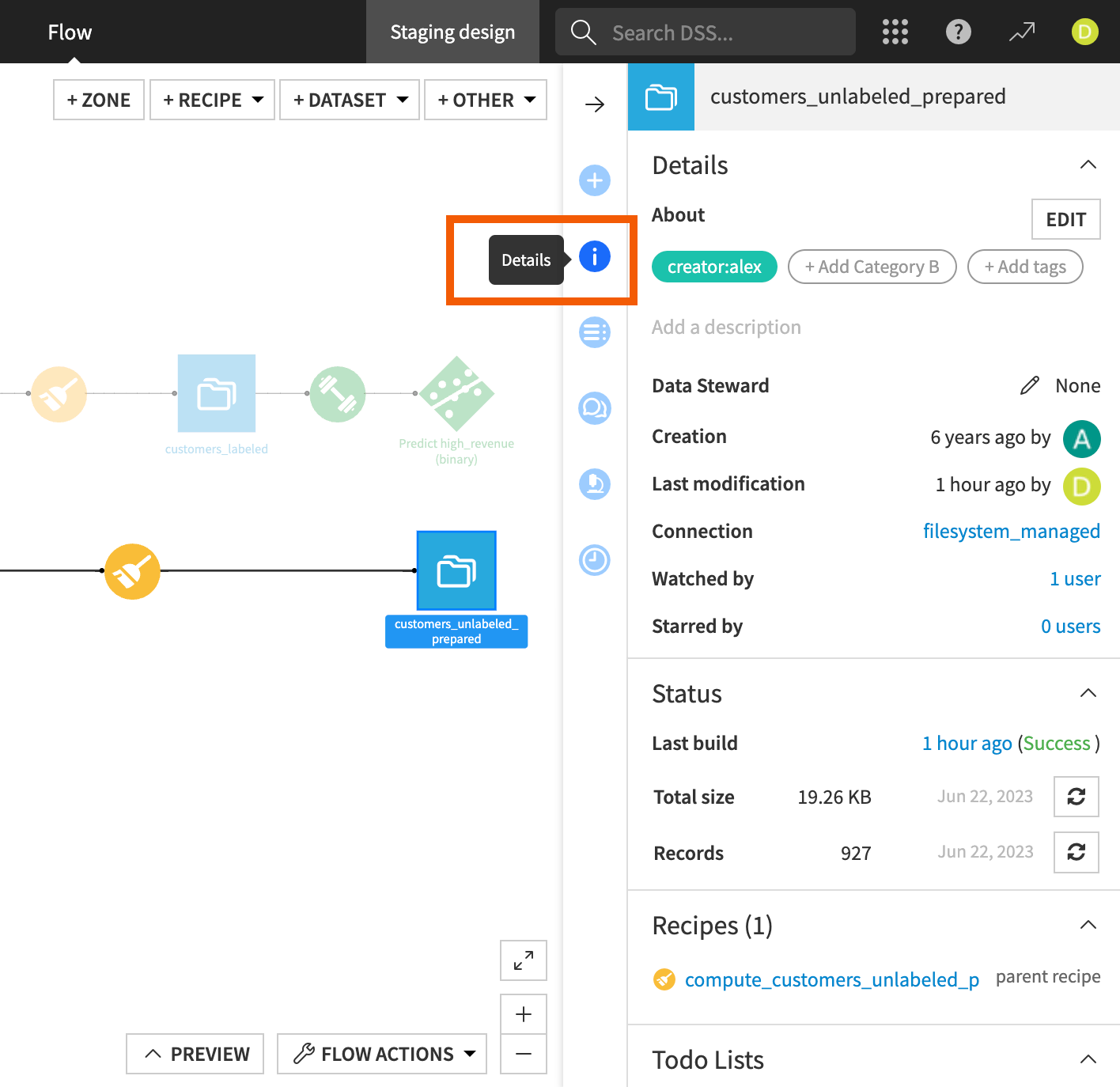This screenshot has height=1087, width=1120.
Task: Zoom in on the flow
Action: pos(524,1014)
